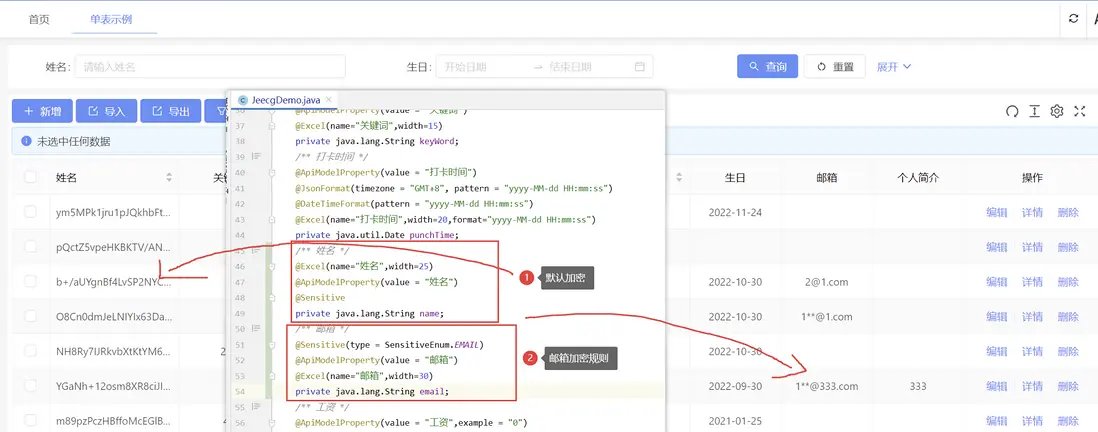Viewport: 1098px width, 432px height.
Task: Focus the 姓名 search input field
Action: click(210, 67)
